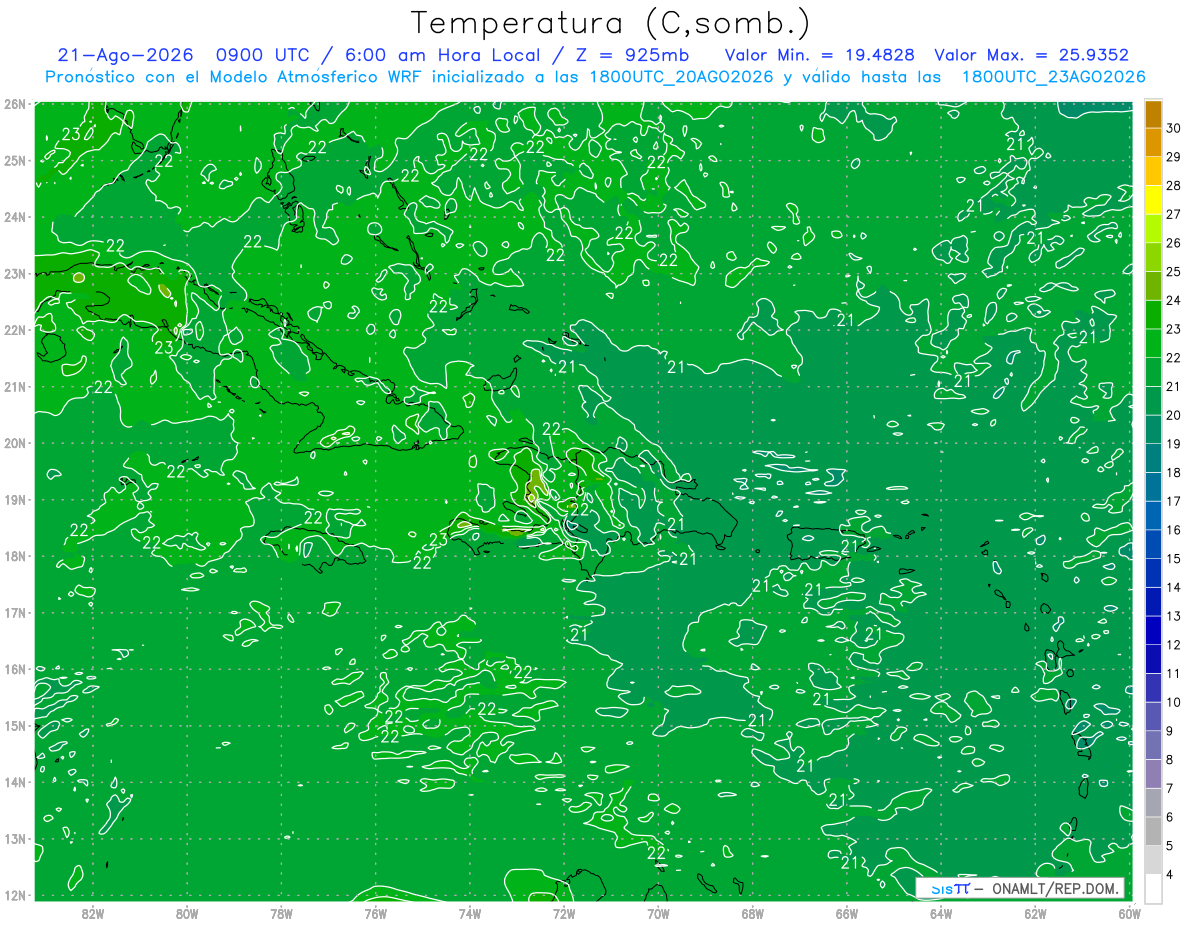Click the "12N" latitude label
The width and height of the screenshot is (1200, 927).
14,895
